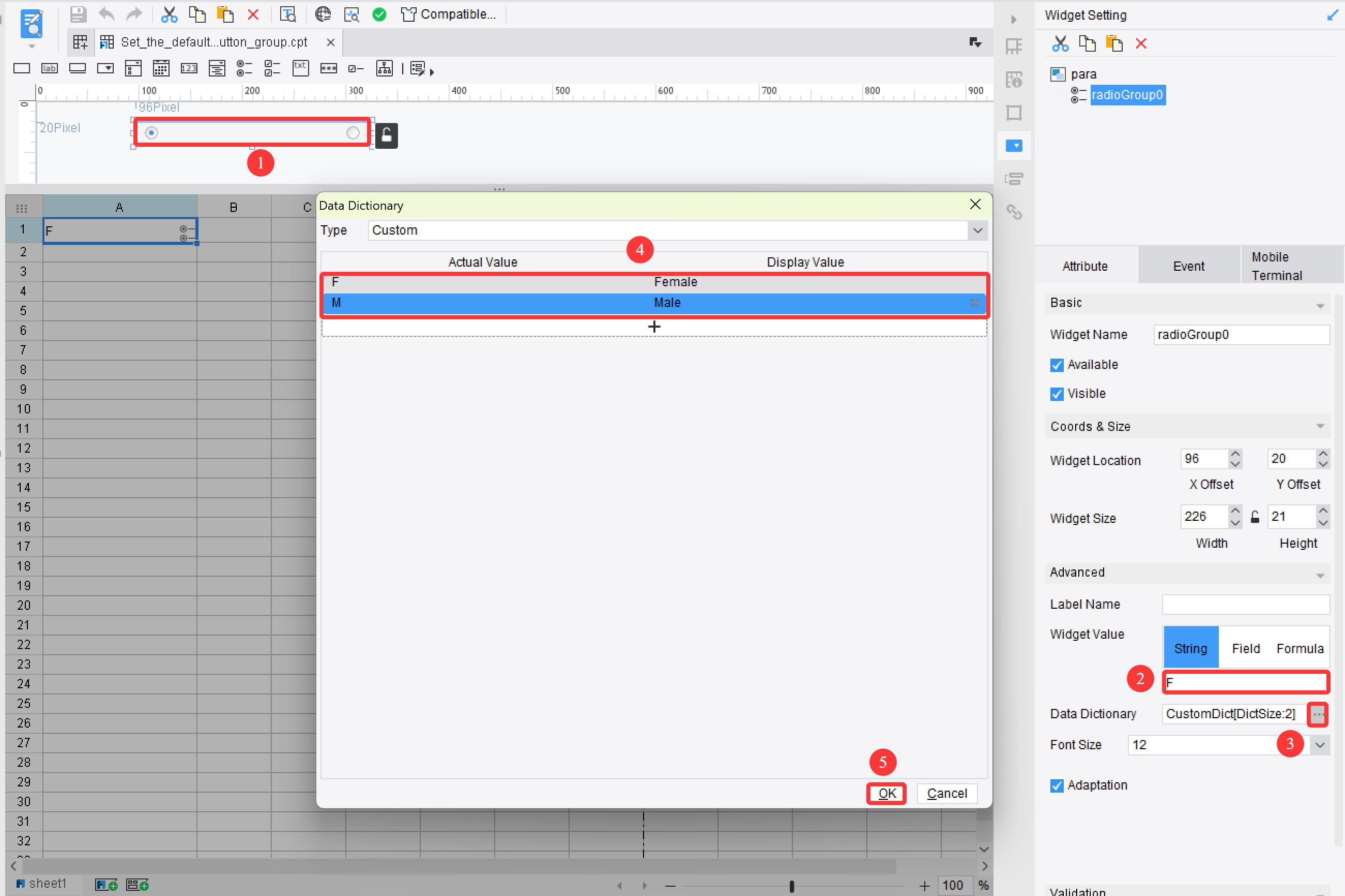
Task: Select radioGroup0 in the widget tree
Action: (x=1127, y=95)
